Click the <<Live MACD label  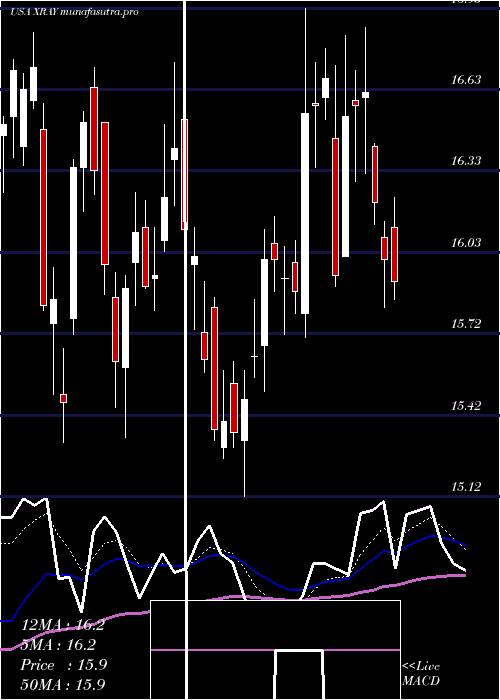coord(421,673)
